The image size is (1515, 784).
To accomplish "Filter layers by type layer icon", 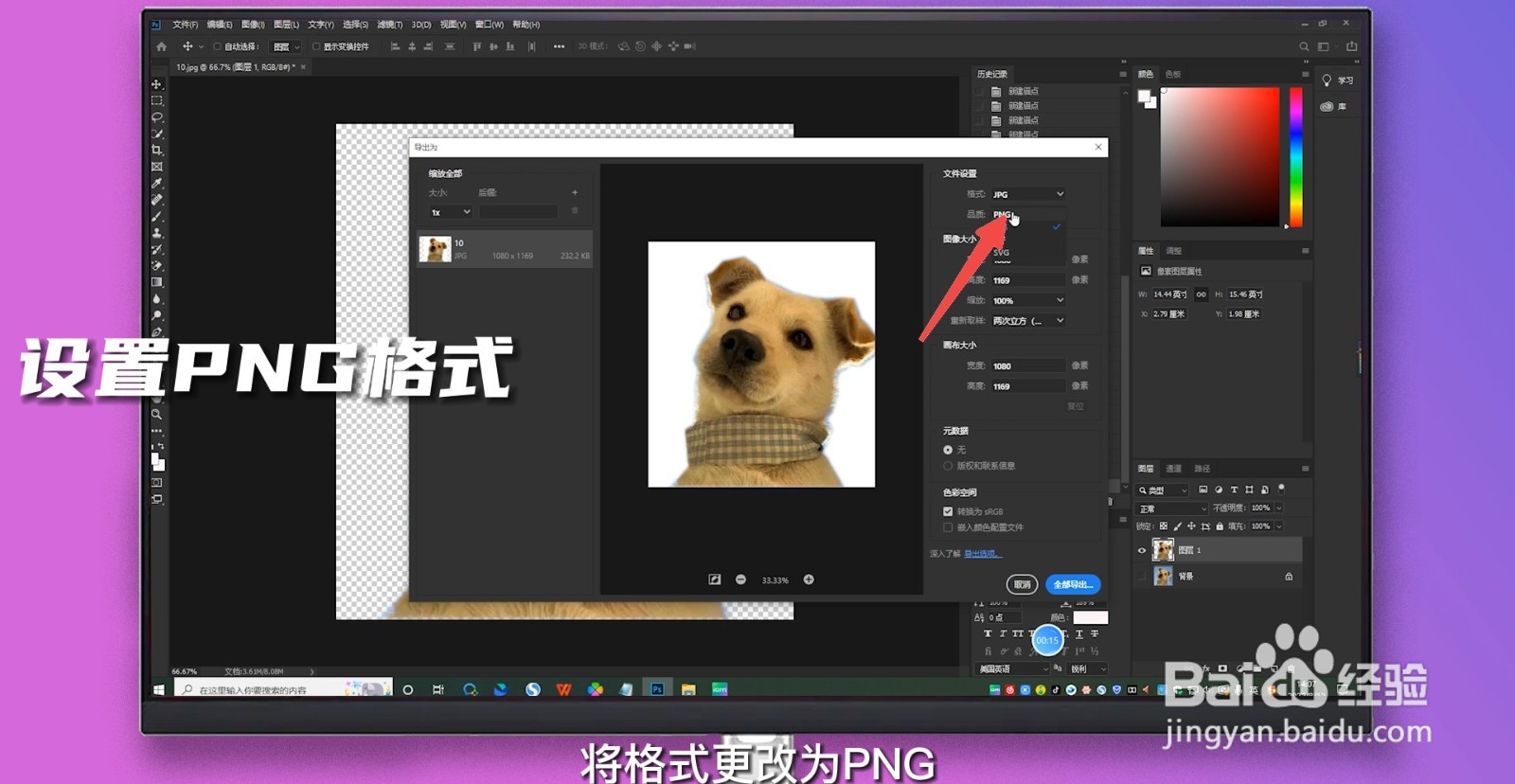I will [1234, 490].
